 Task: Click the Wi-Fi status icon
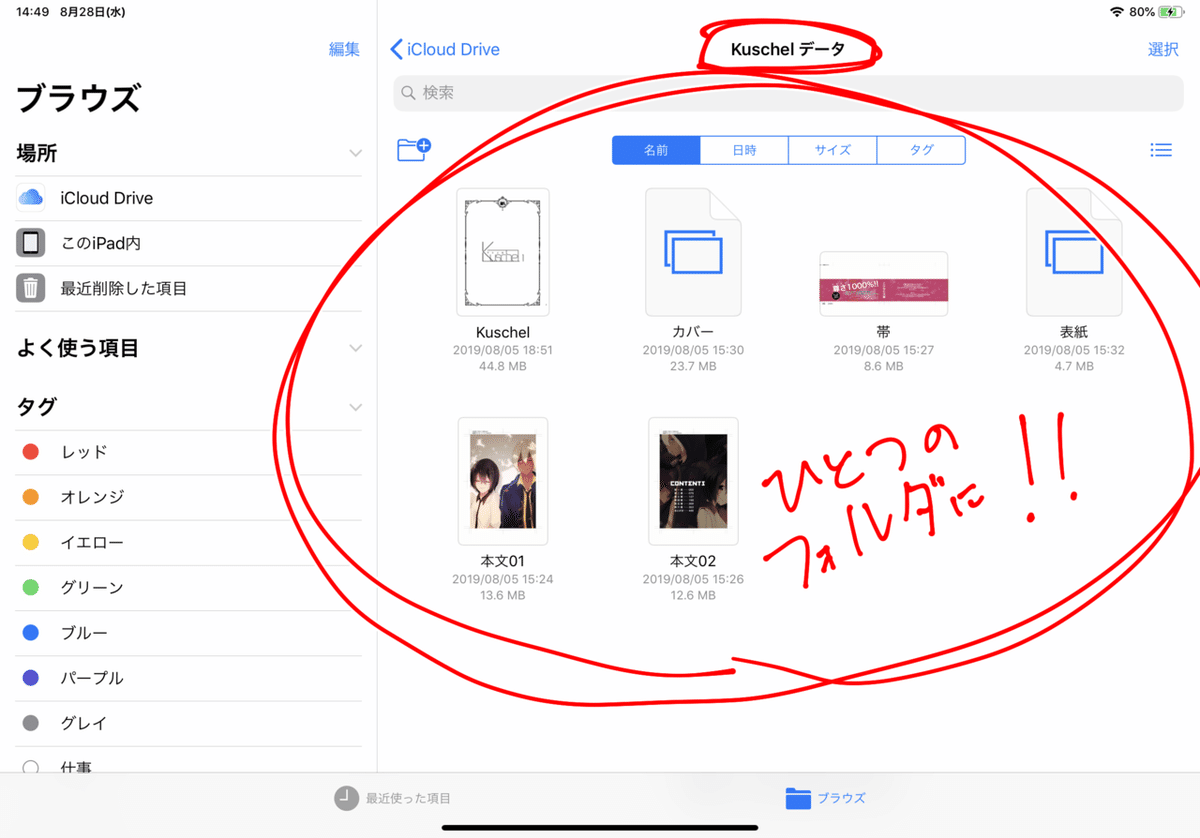tap(1117, 12)
